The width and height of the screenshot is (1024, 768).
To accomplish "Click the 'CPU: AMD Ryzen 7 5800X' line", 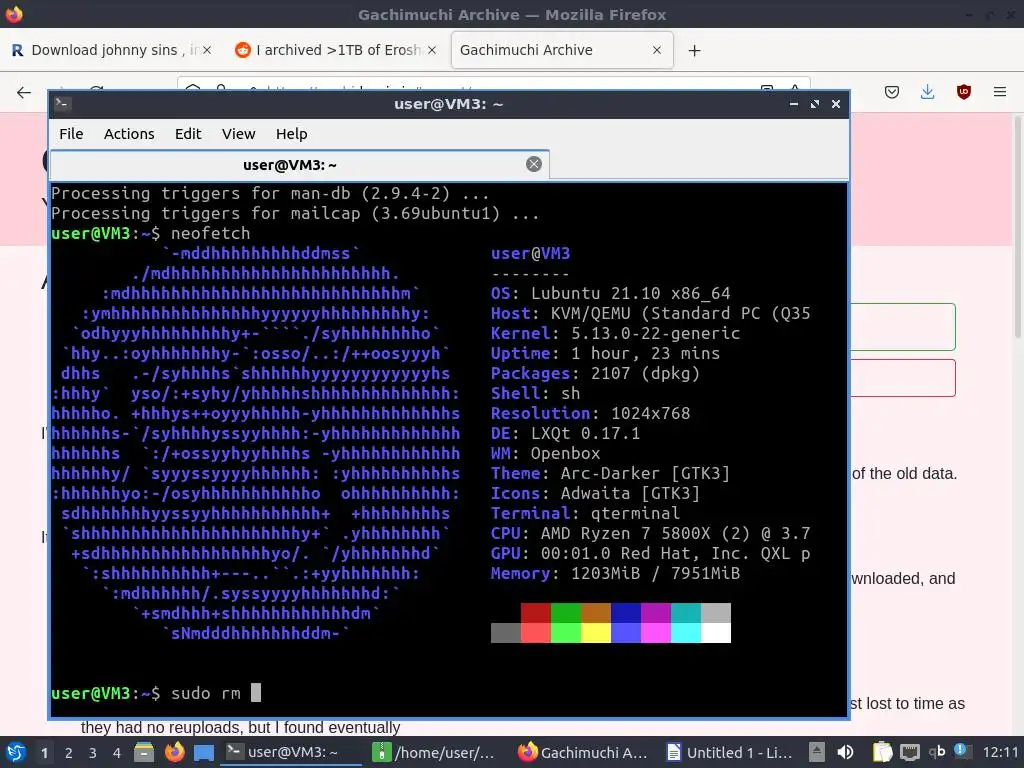I will [650, 534].
